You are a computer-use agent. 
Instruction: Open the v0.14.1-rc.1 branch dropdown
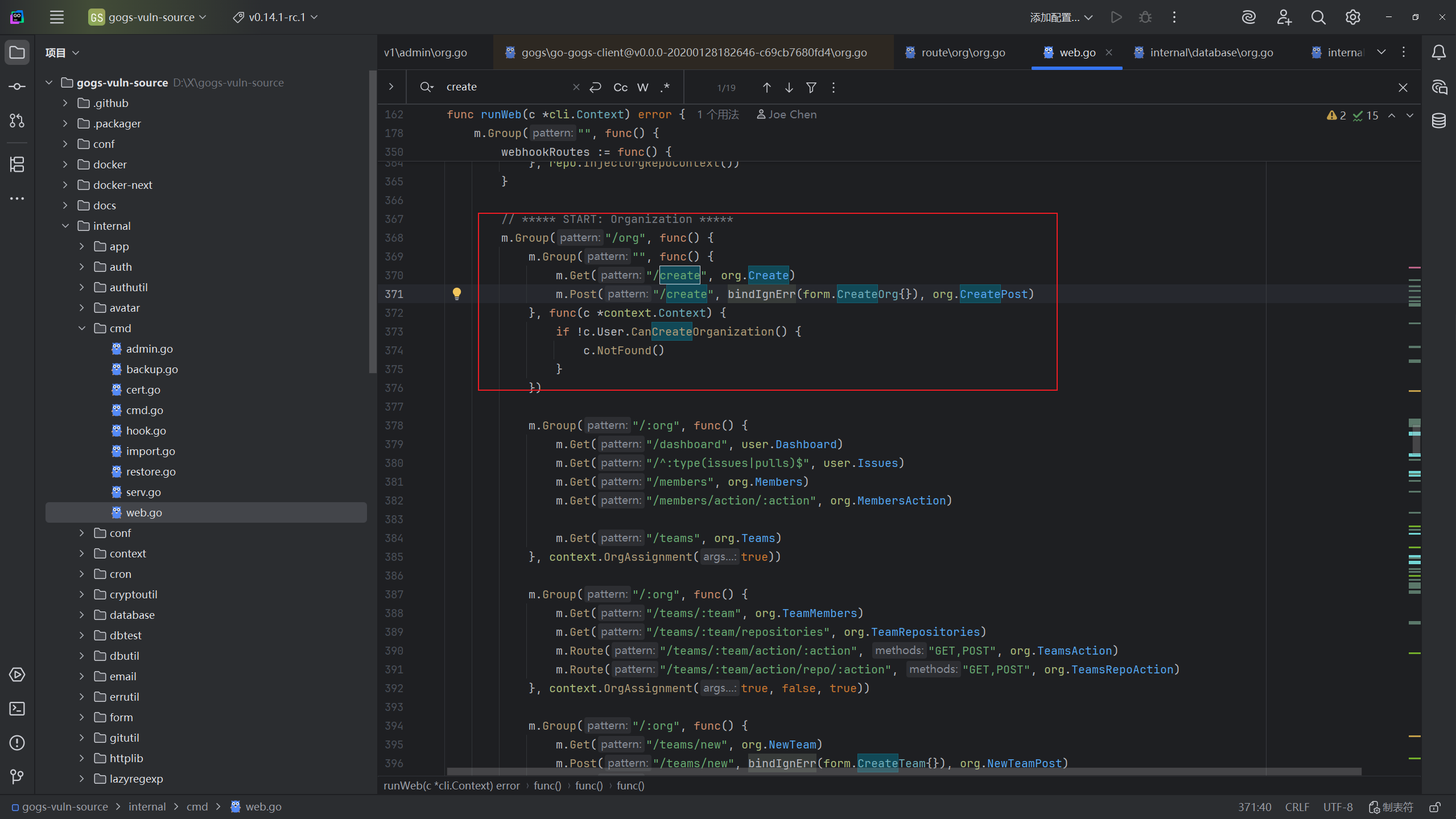pyautogui.click(x=275, y=17)
